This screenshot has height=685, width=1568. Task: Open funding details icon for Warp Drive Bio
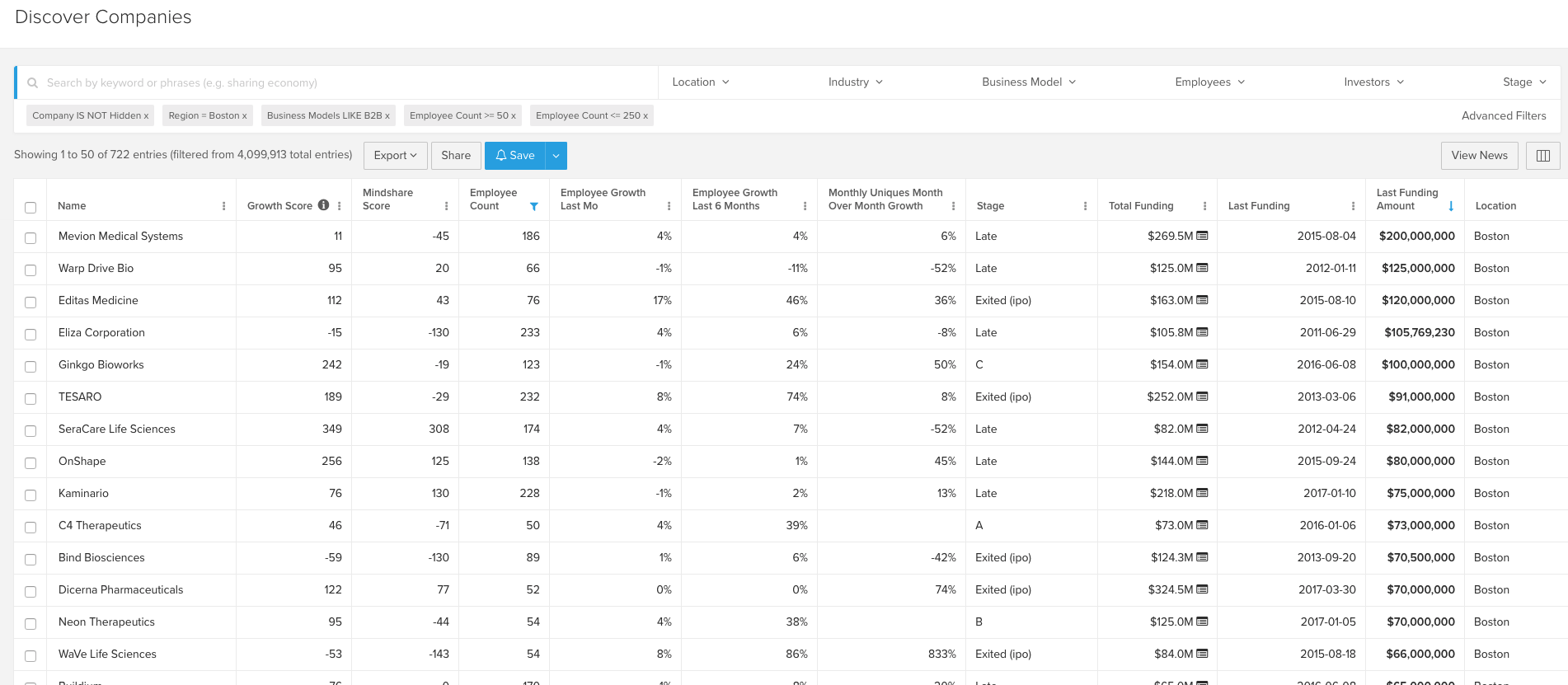[1202, 268]
